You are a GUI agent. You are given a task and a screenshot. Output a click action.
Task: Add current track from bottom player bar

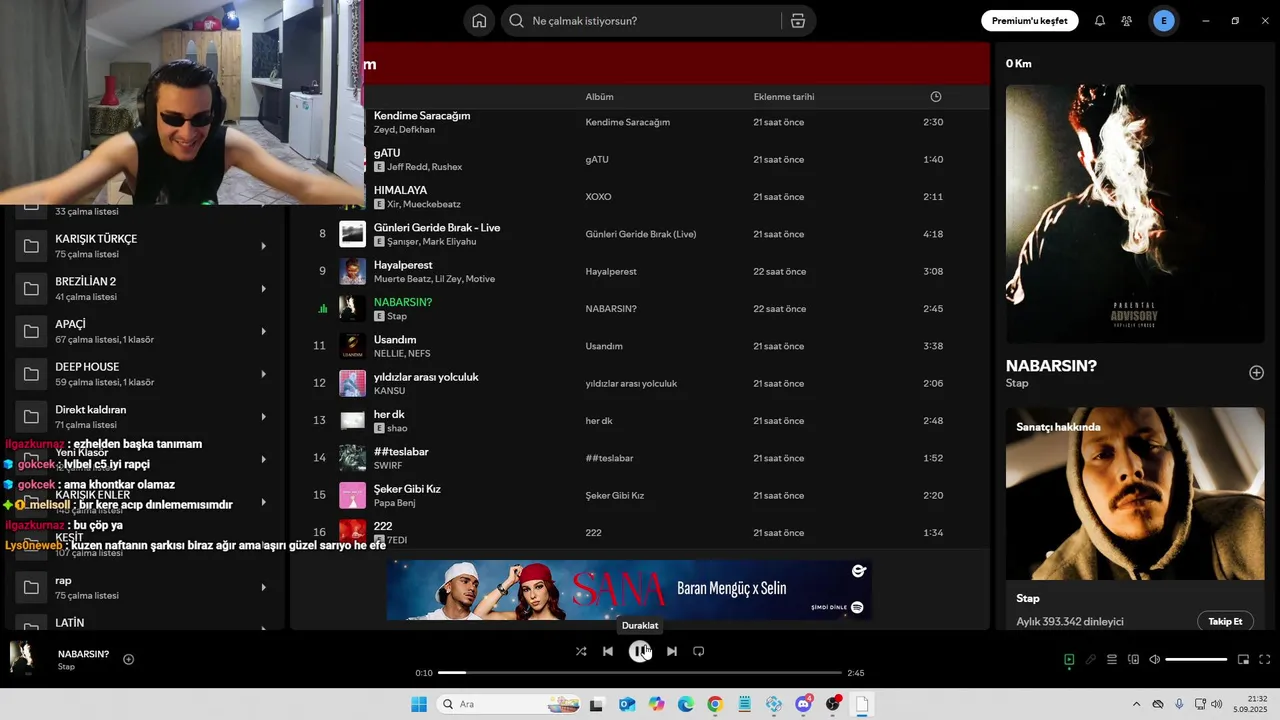[x=128, y=659]
